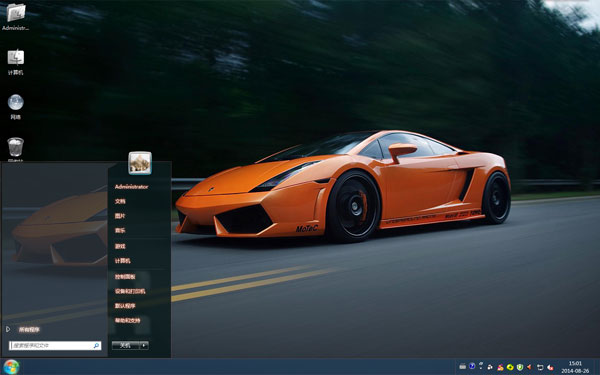The width and height of the screenshot is (600, 375).
Task: Click the Start menu search box
Action: pyautogui.click(x=55, y=346)
